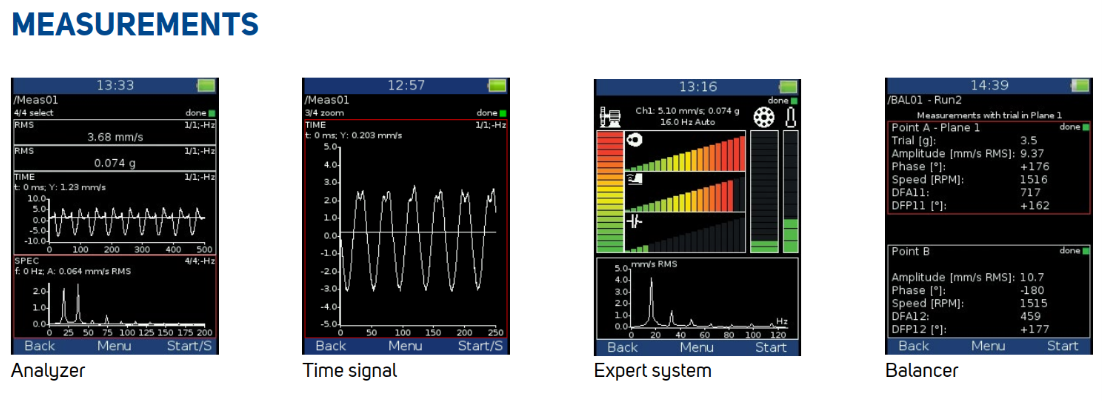
Task: Click Back on the Expert system screen
Action: pos(623,347)
